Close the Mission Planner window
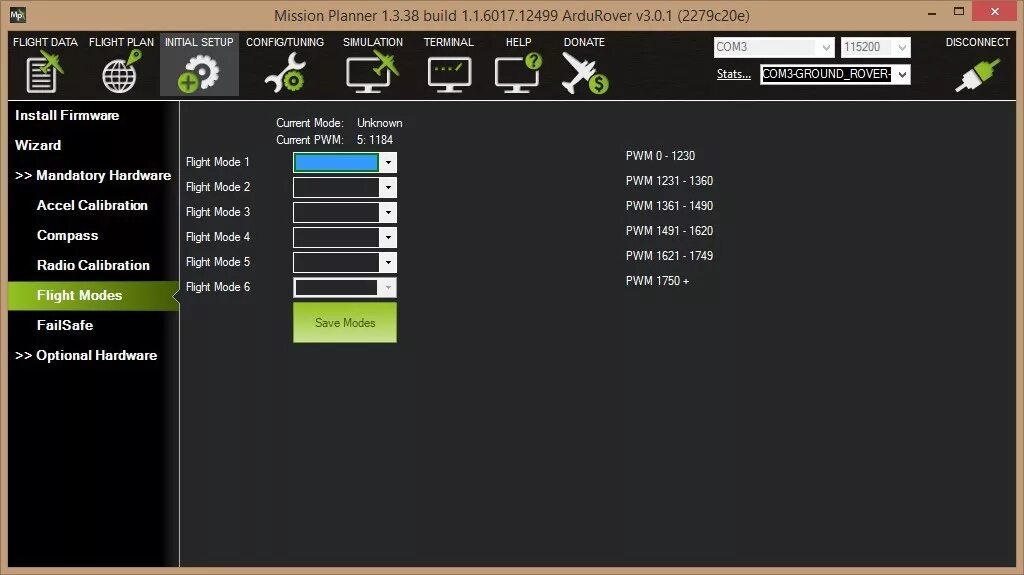Viewport: 1024px width, 575px height. (995, 12)
